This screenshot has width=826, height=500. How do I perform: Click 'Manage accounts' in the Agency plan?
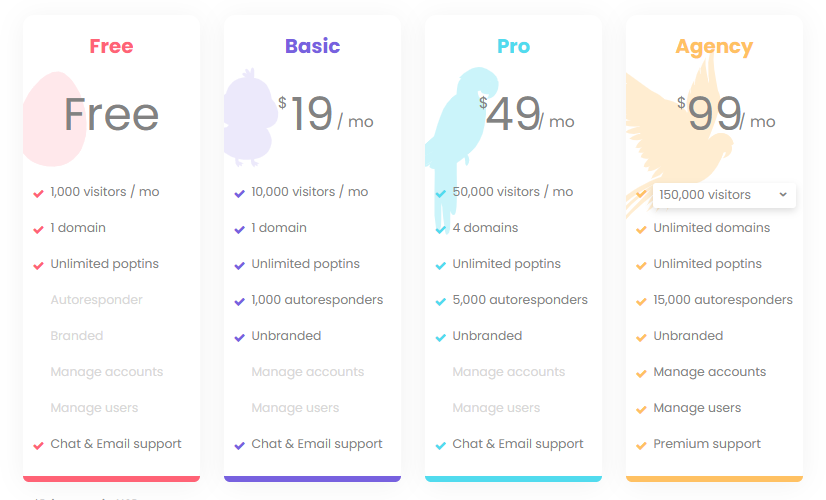tap(710, 372)
